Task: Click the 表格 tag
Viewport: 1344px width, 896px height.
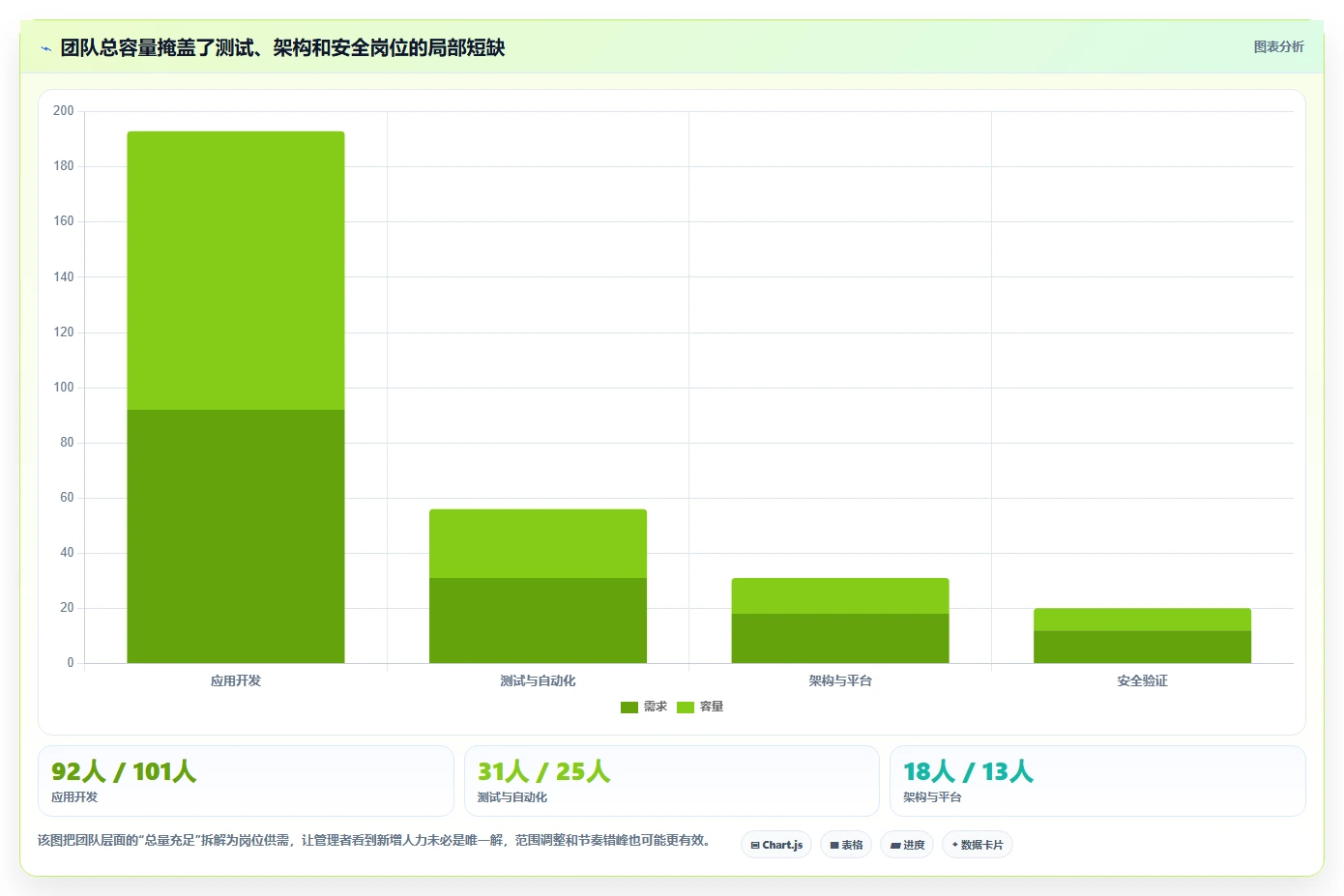Action: point(846,845)
